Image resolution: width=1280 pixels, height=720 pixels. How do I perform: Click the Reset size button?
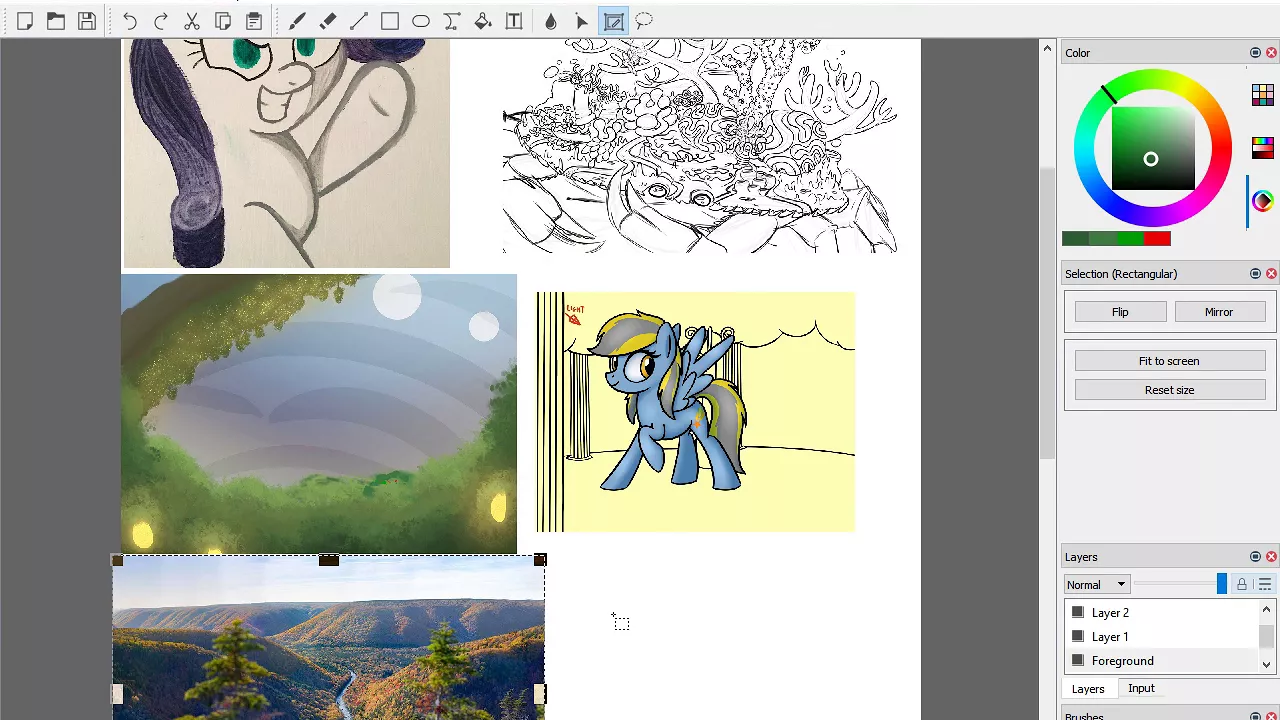tap(1169, 390)
